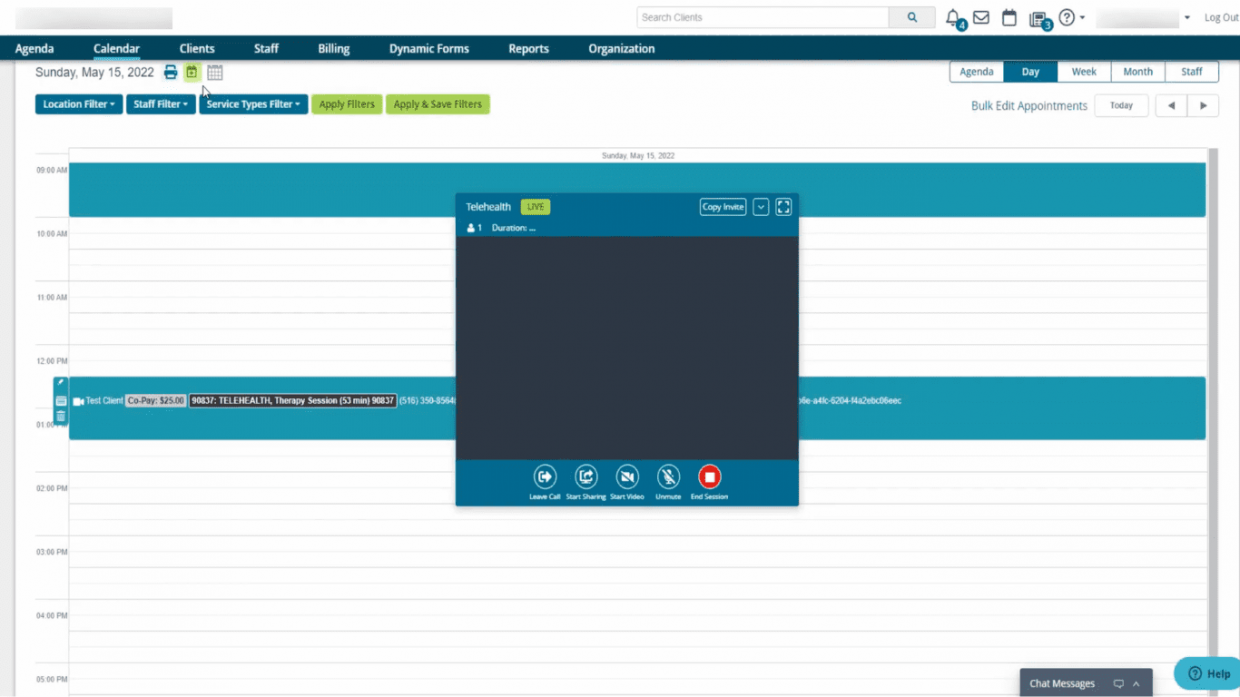This screenshot has height=697, width=1240.
Task: Click the Help chat bubble button
Action: 1207,673
